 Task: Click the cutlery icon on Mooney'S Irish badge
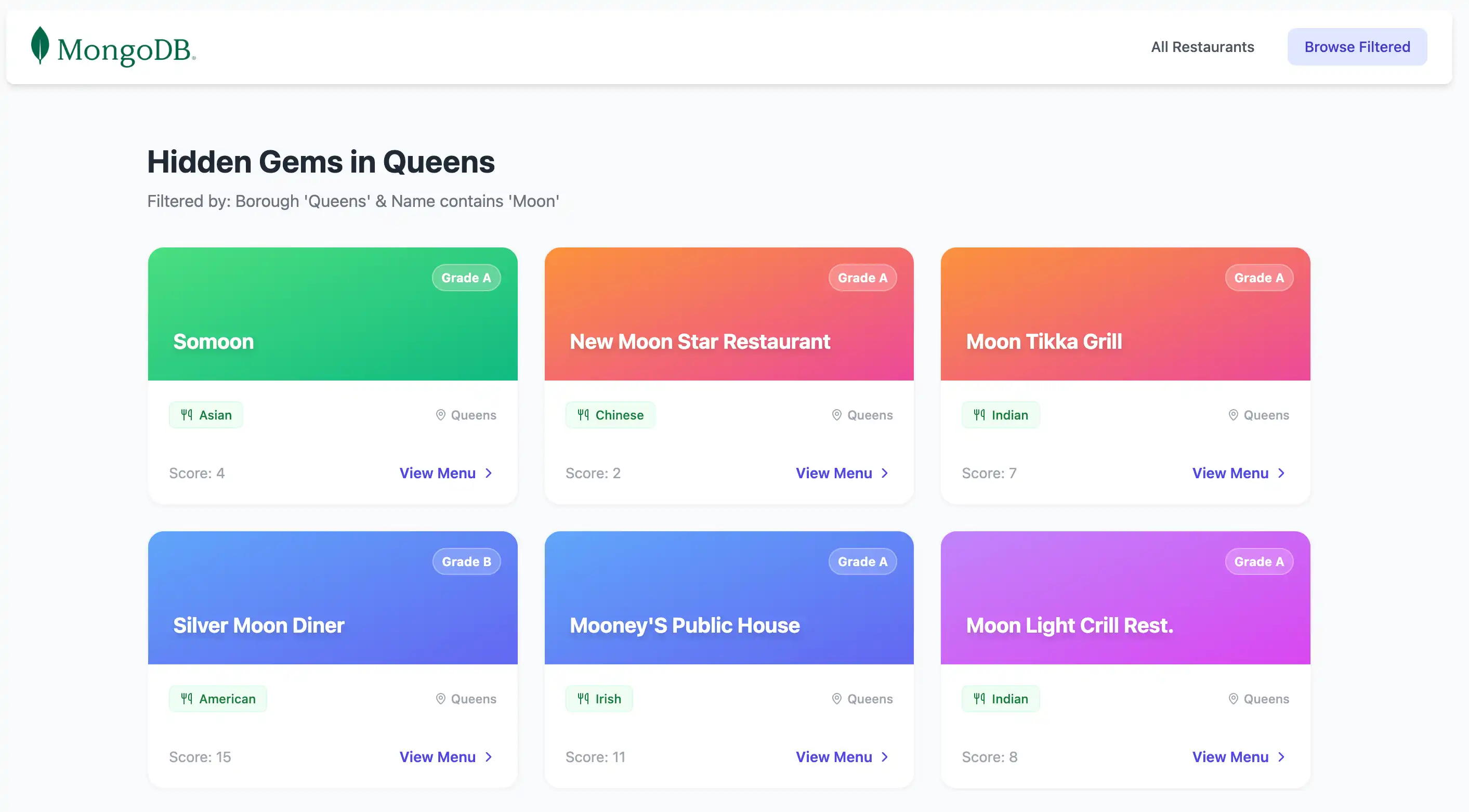click(x=582, y=699)
